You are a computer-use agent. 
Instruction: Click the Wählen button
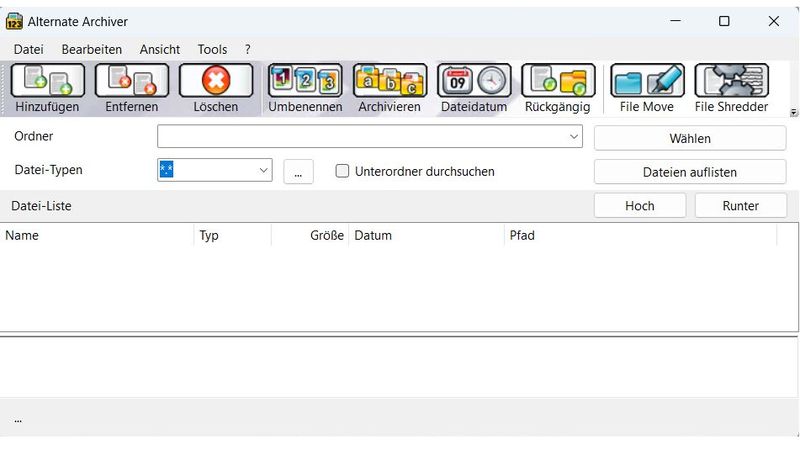click(690, 138)
